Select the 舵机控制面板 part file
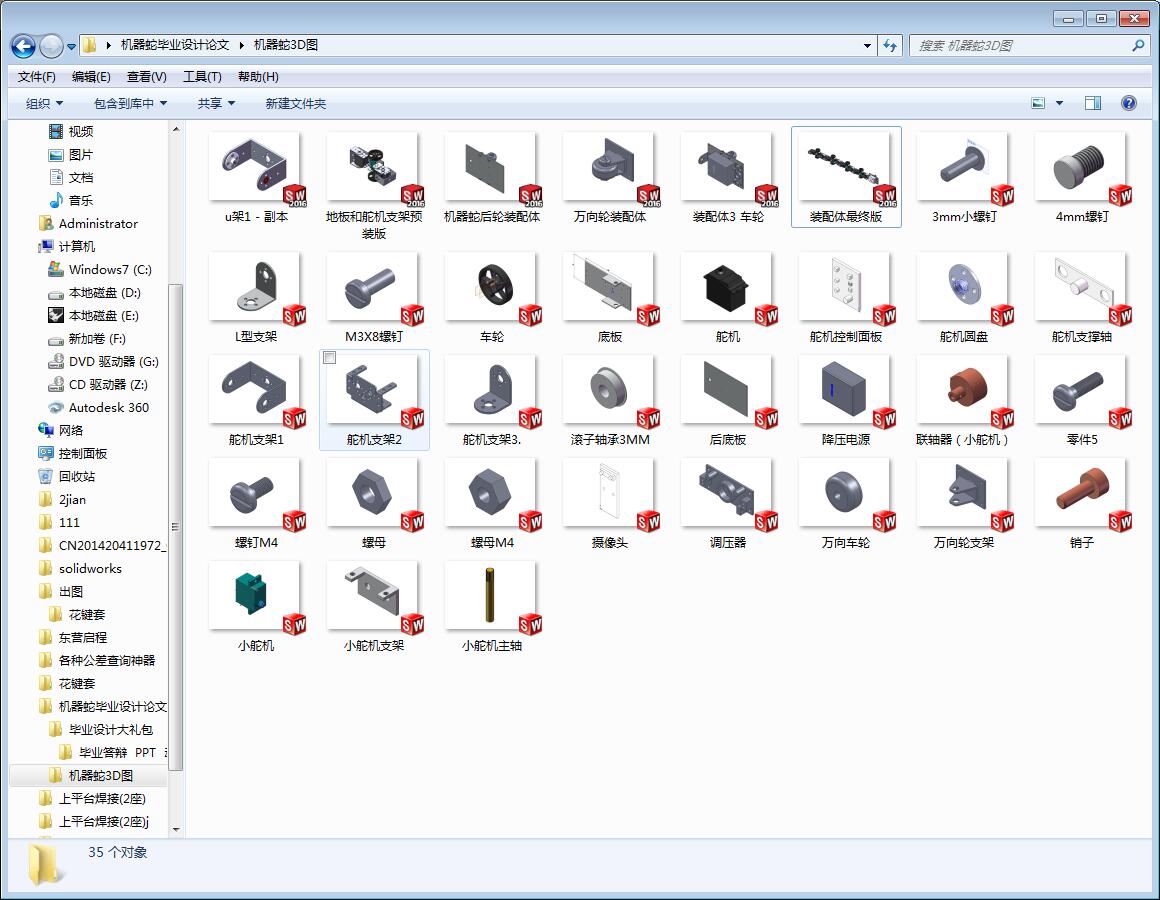Image resolution: width=1160 pixels, height=900 pixels. pos(846,297)
